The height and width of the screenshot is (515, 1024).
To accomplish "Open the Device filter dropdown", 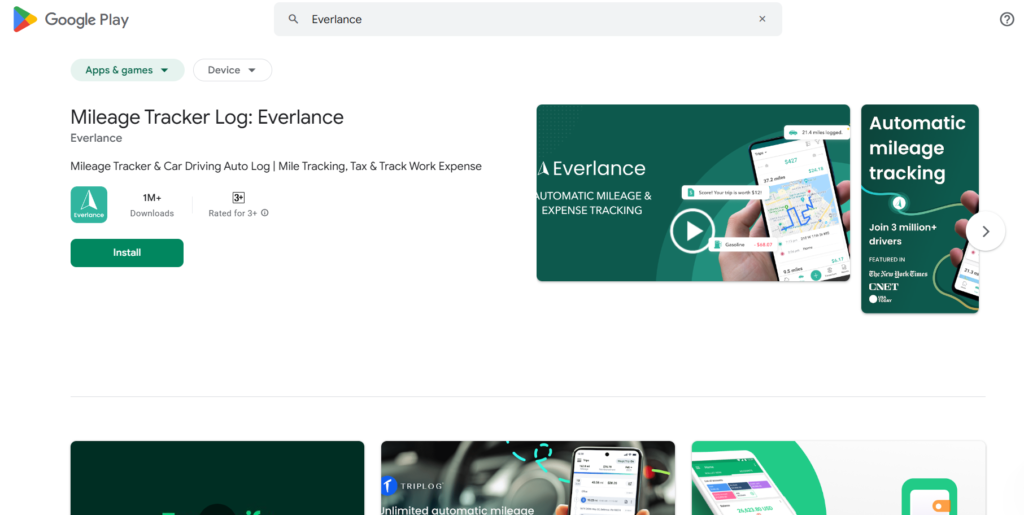I will click(x=232, y=70).
